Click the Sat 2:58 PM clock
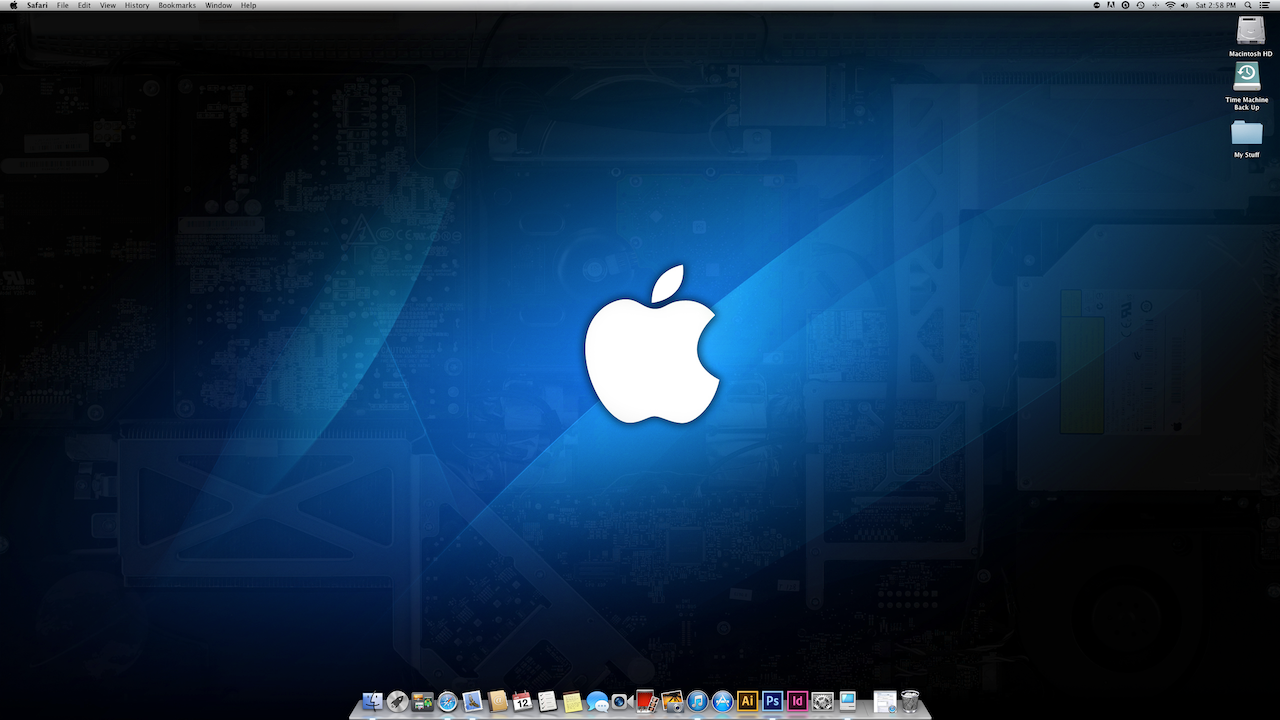This screenshot has width=1280, height=720. point(1216,5)
